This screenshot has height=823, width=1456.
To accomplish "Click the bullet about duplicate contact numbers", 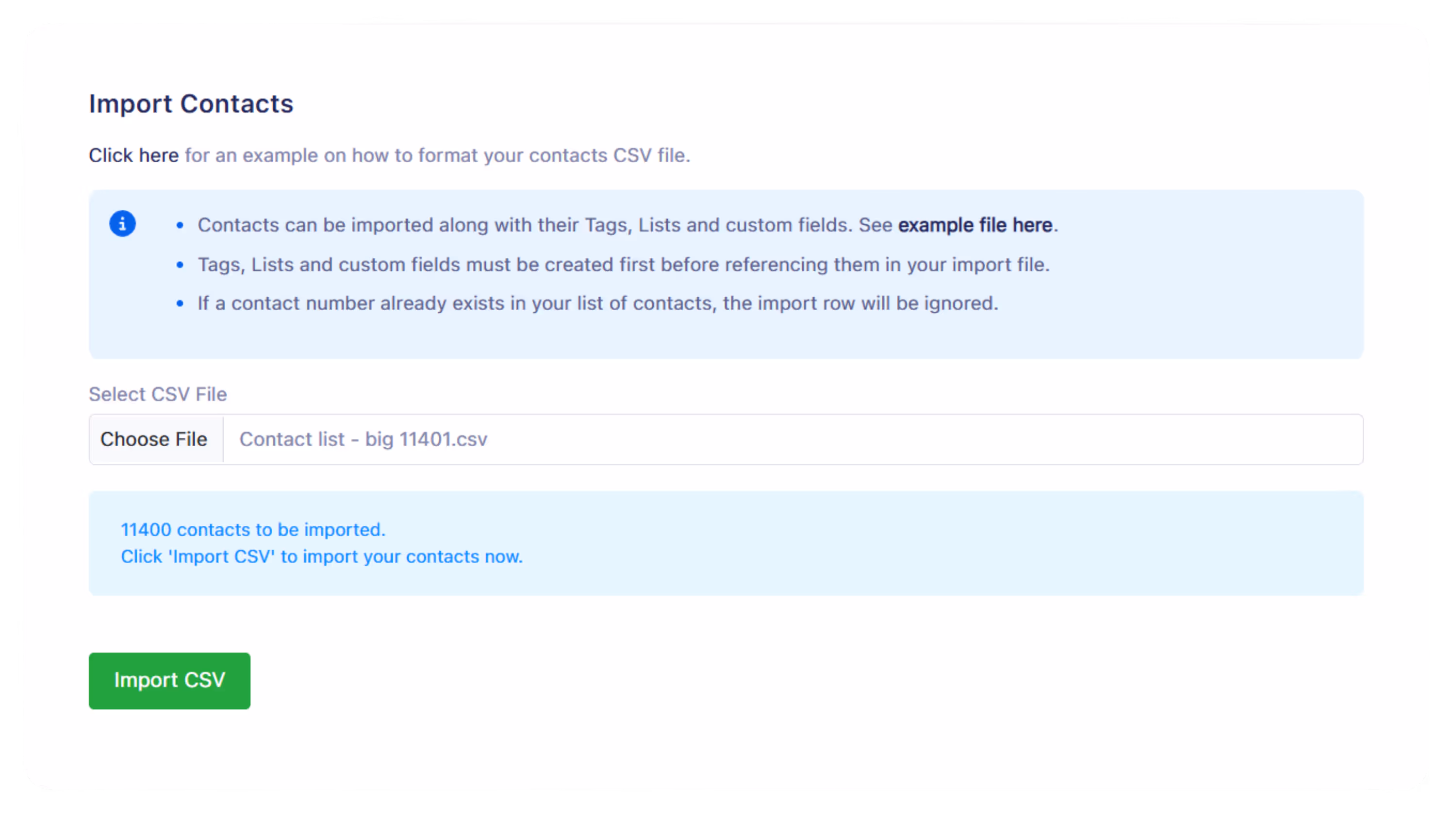I will [x=597, y=303].
